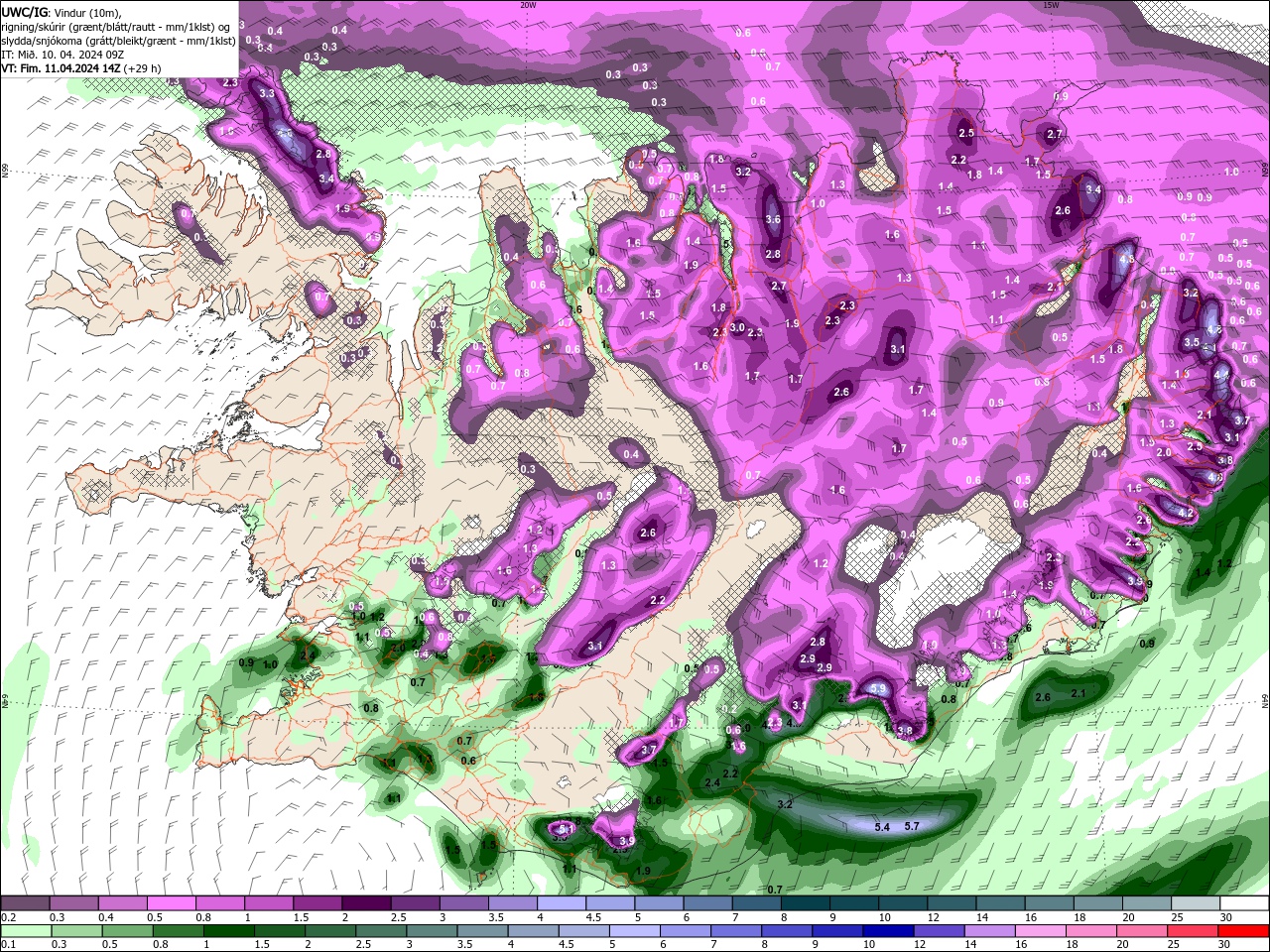Click upper legend row swatch labelled 4
The image size is (1270, 952).
tap(562, 903)
